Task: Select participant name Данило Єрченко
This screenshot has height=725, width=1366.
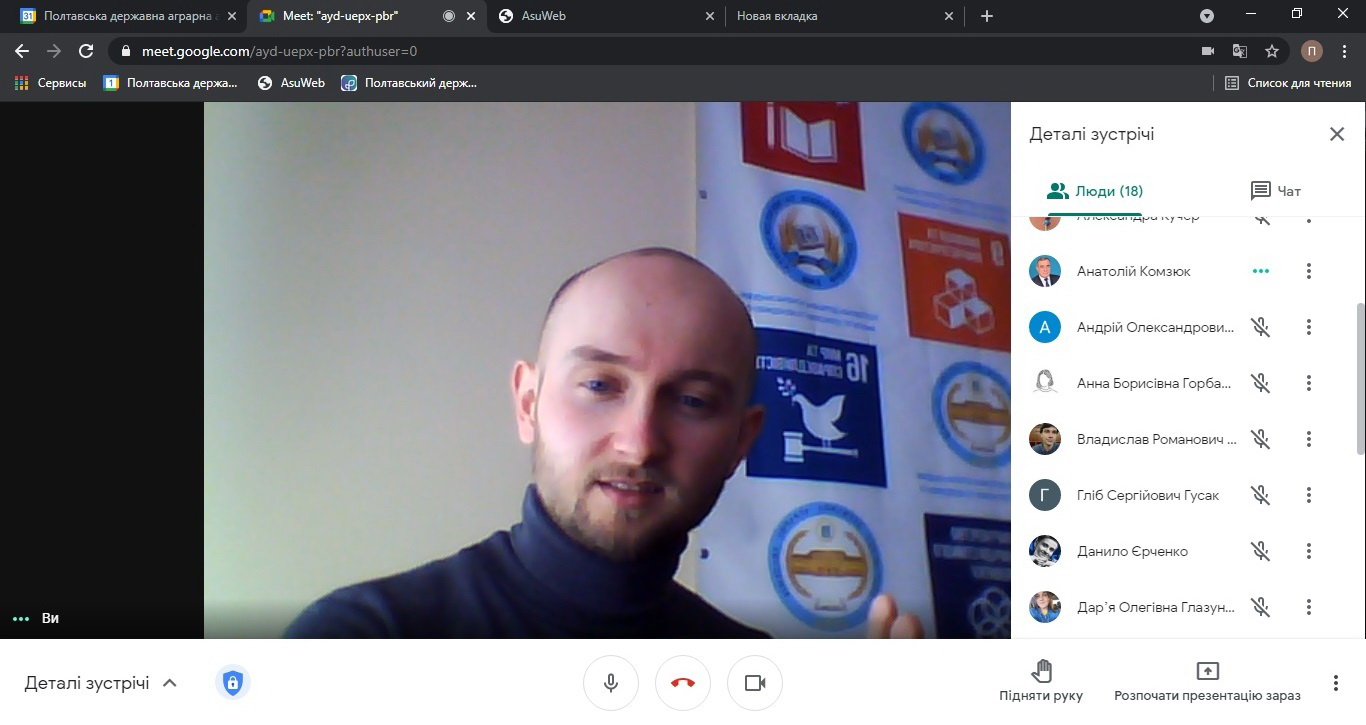Action: 1132,551
